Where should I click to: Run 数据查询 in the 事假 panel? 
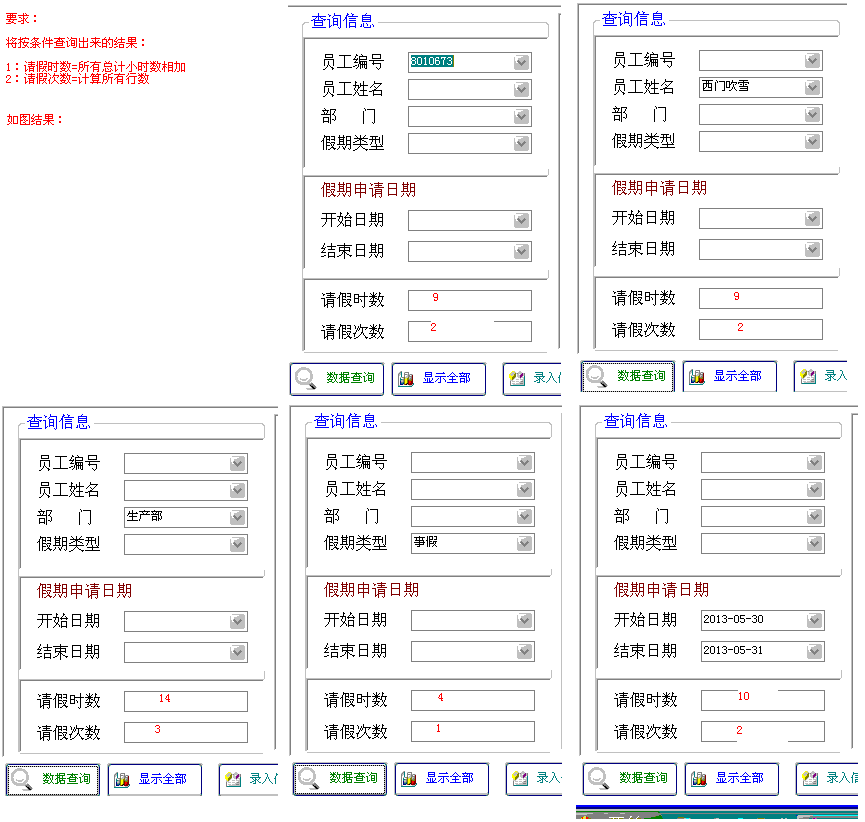(x=340, y=778)
